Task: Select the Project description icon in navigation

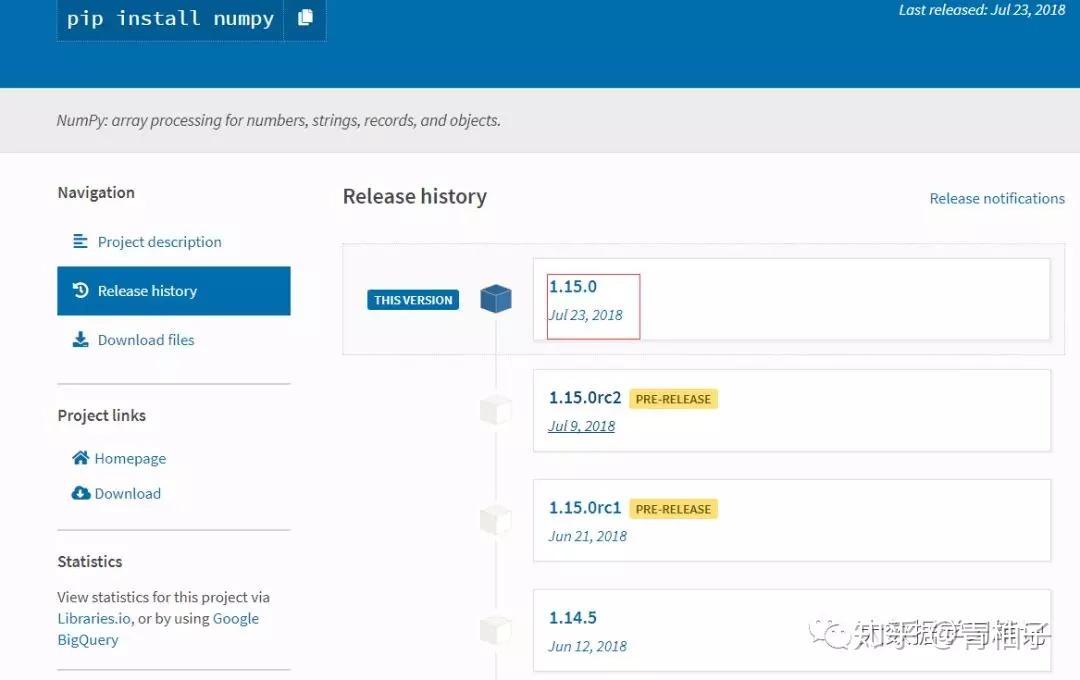Action: pos(80,241)
